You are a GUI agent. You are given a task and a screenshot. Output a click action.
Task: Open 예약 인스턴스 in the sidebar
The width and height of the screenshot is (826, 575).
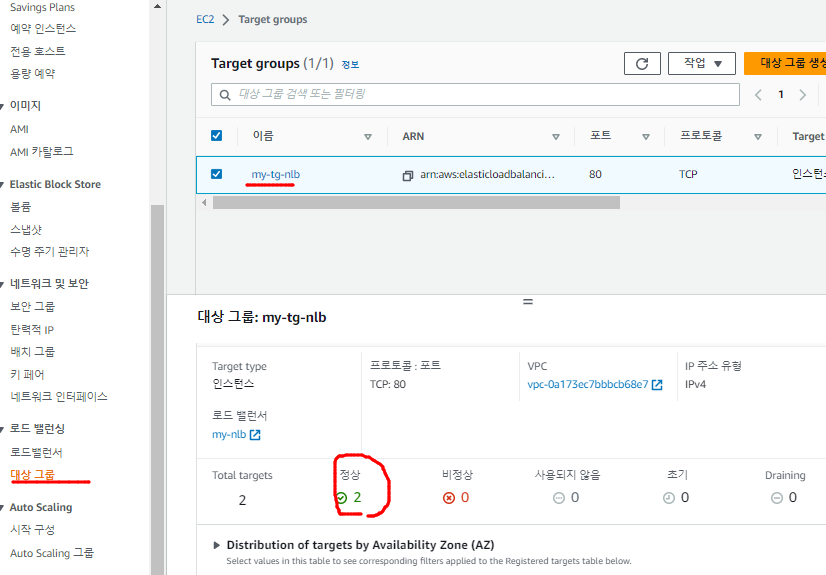(x=43, y=28)
